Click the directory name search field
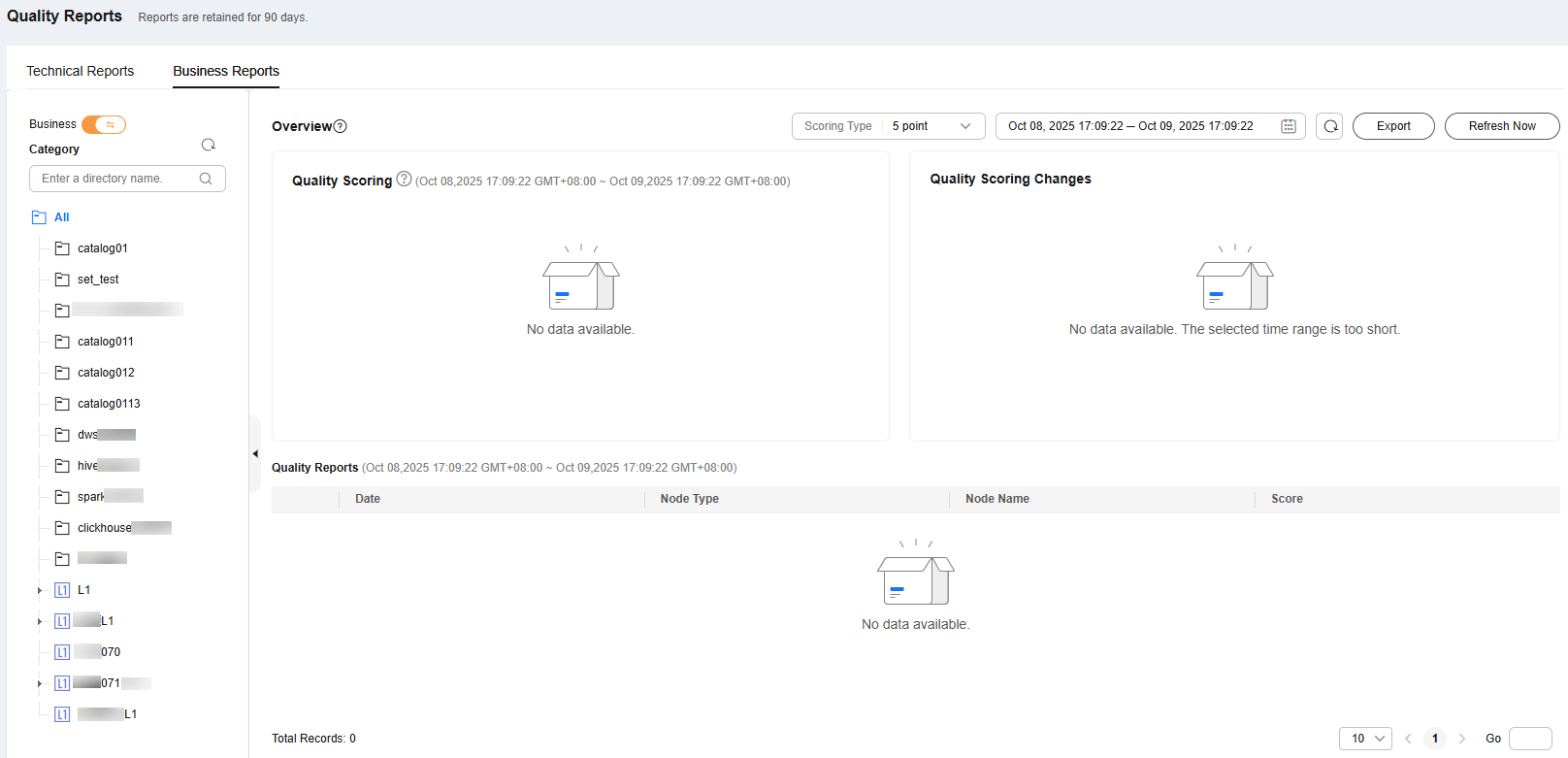The image size is (1568, 758). pyautogui.click(x=116, y=179)
